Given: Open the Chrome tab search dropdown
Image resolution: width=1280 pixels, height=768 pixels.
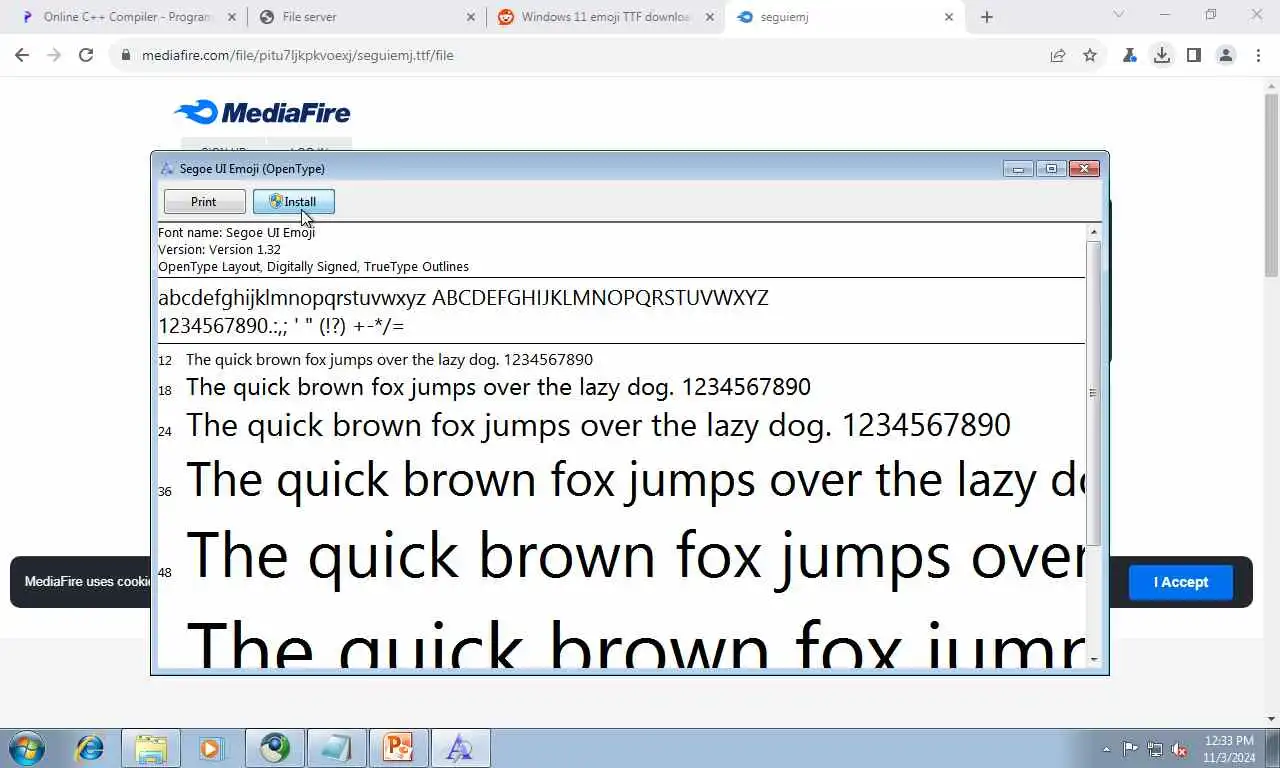Looking at the screenshot, I should tap(1119, 15).
